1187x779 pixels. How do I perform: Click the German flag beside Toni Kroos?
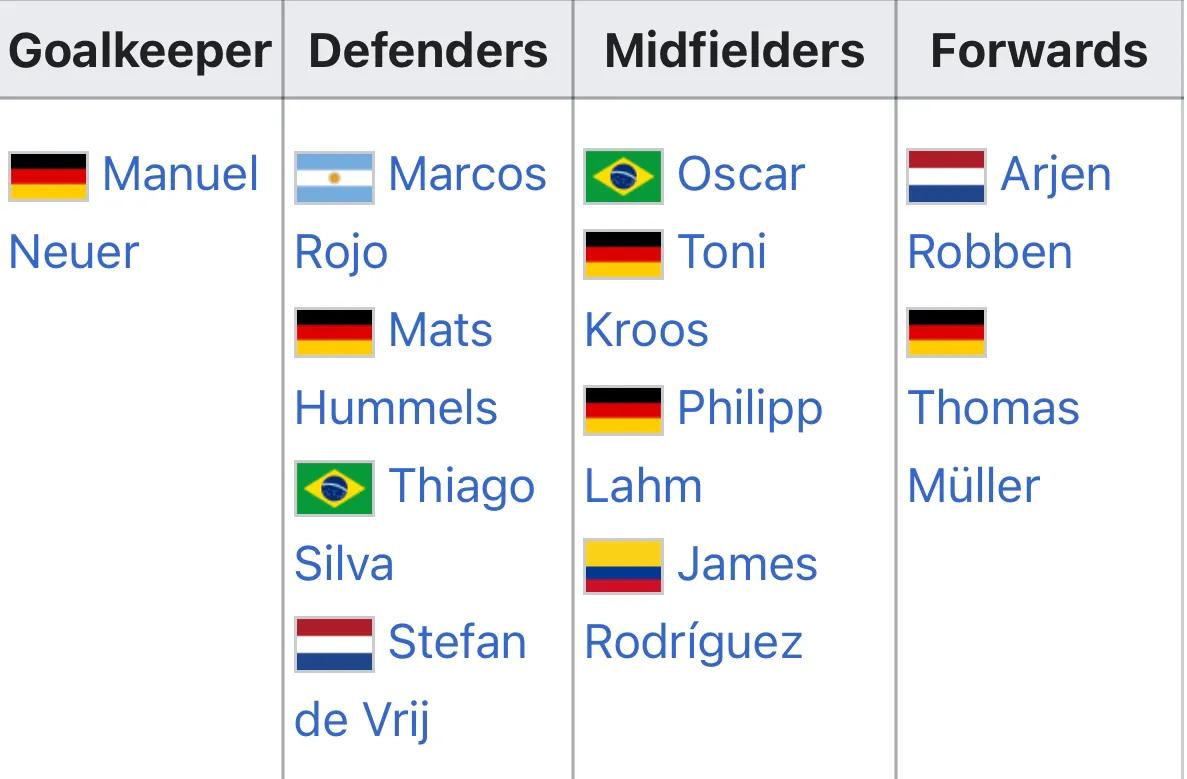point(624,254)
